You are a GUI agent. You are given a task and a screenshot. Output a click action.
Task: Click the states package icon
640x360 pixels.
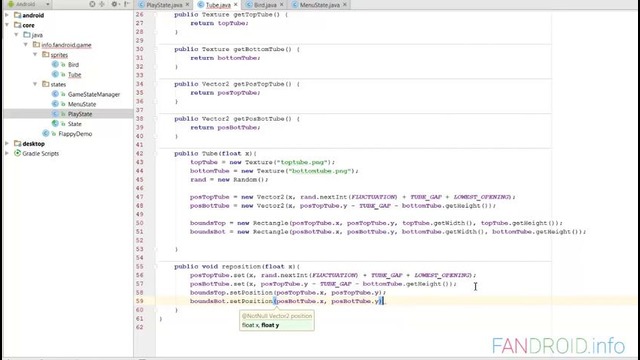[x=45, y=84]
